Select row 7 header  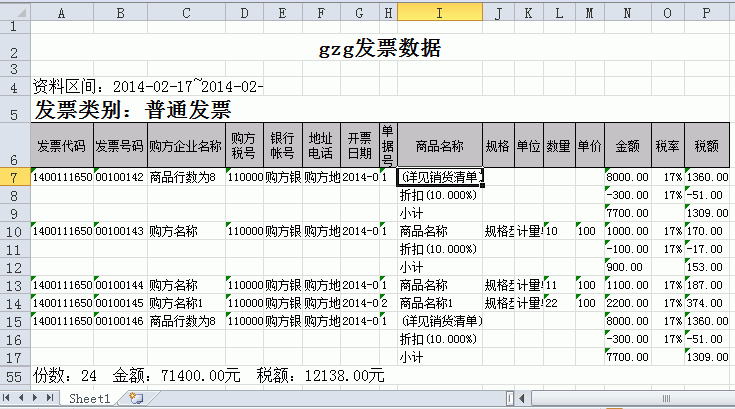click(x=15, y=177)
